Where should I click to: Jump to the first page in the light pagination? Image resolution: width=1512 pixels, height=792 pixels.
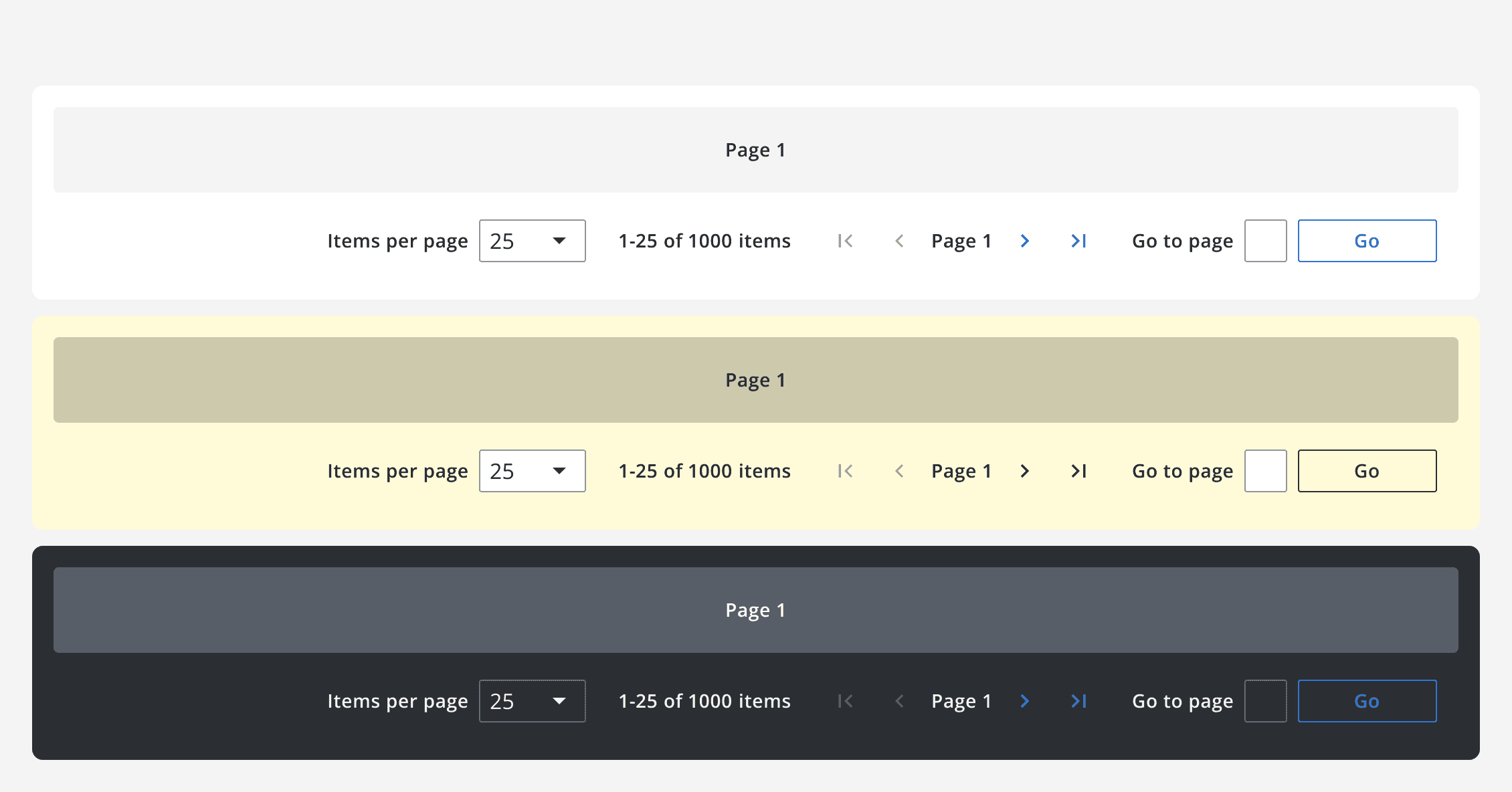(844, 241)
